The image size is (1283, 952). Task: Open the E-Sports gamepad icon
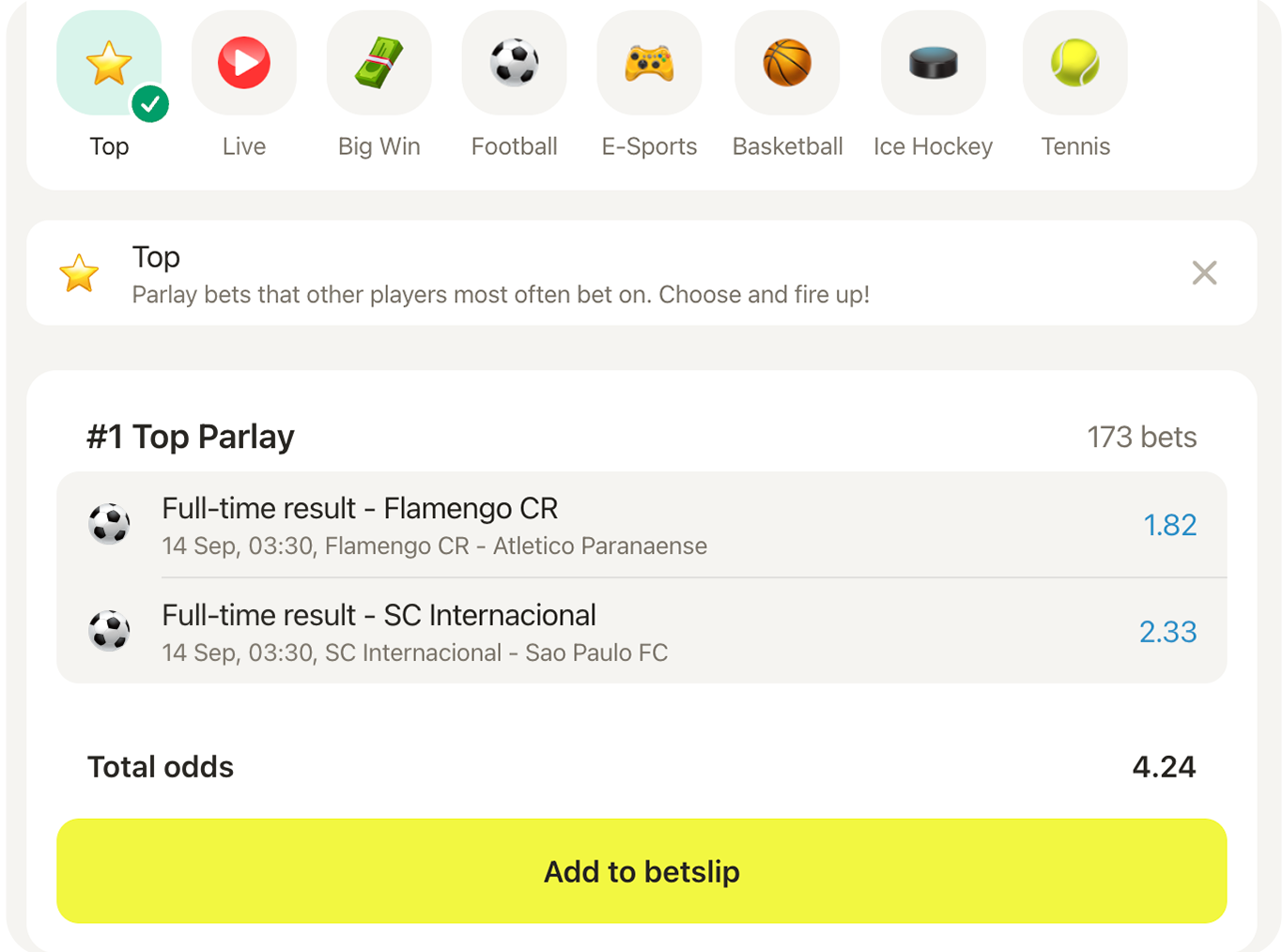pyautogui.click(x=649, y=64)
